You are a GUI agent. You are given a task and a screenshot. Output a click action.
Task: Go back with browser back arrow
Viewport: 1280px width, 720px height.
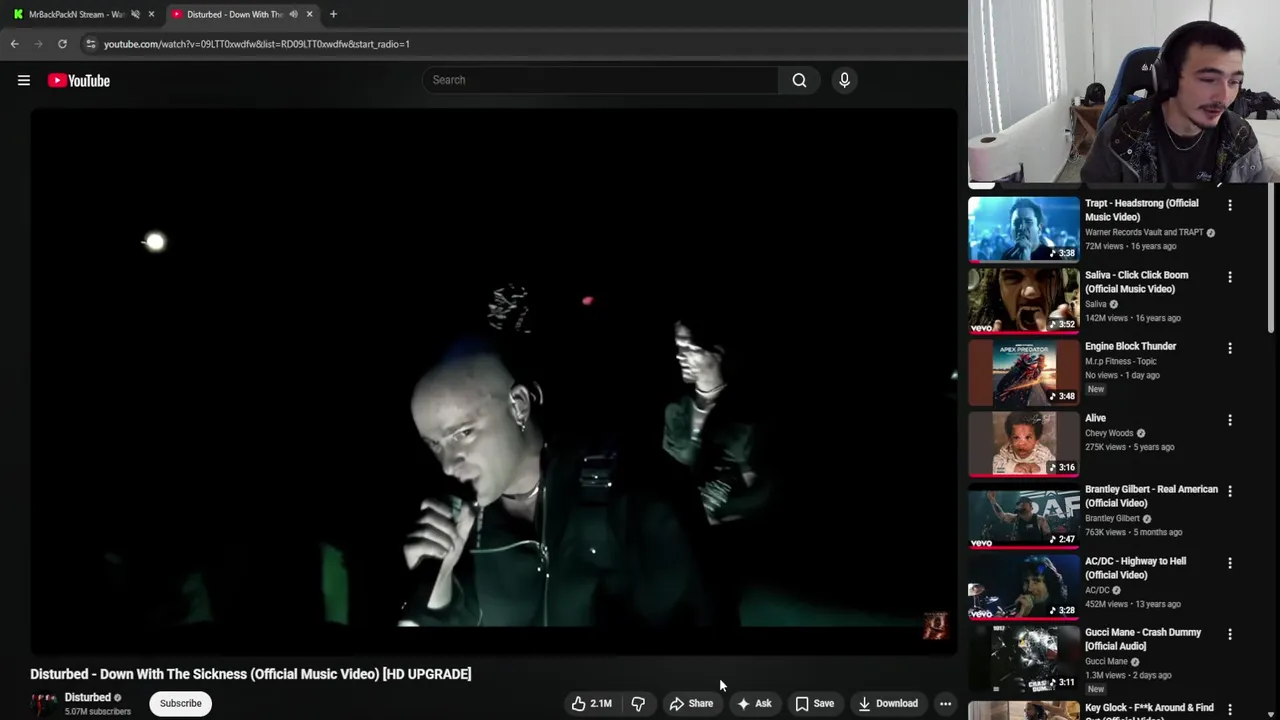tap(14, 44)
